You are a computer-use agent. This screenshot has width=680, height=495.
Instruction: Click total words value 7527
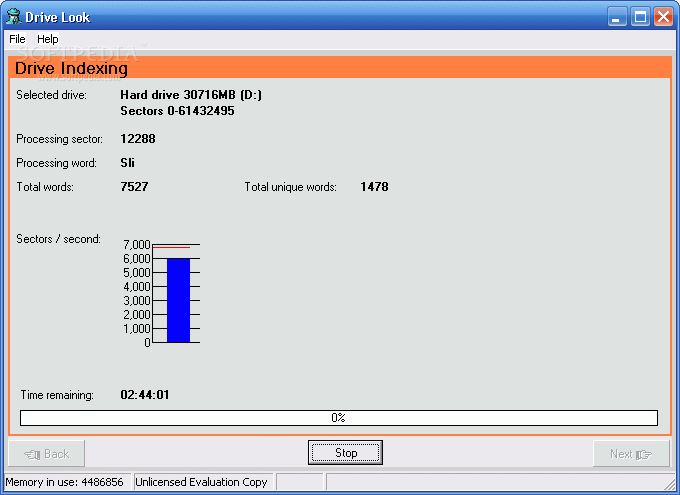134,187
